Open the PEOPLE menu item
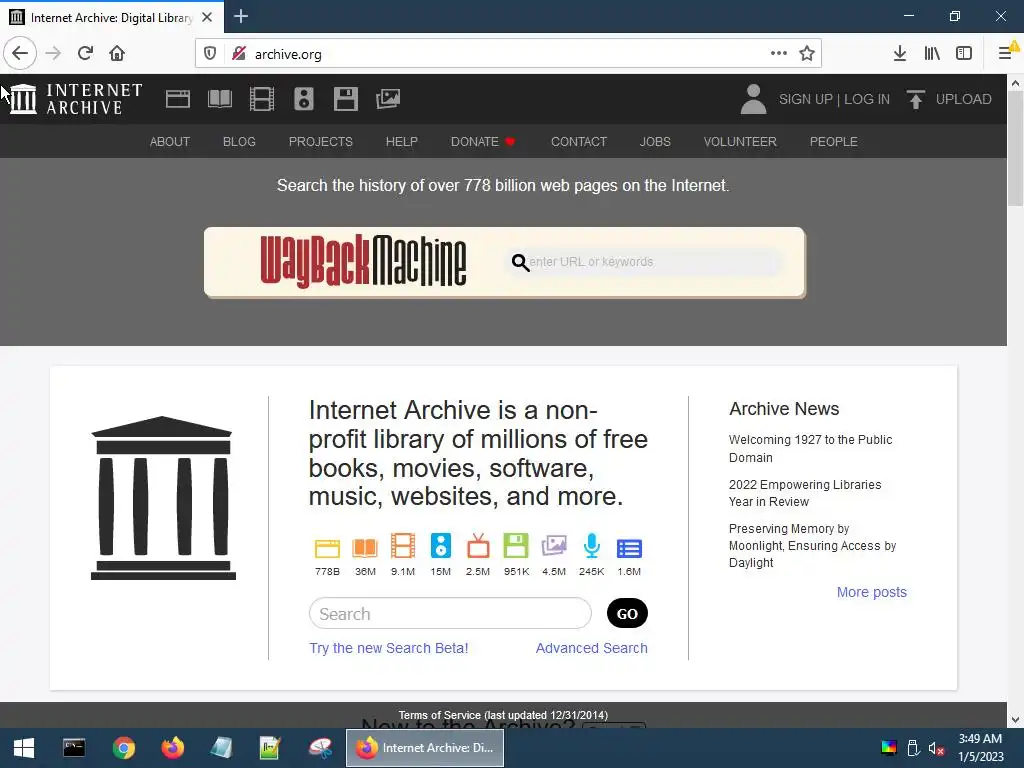The width and height of the screenshot is (1024, 768). coord(833,142)
